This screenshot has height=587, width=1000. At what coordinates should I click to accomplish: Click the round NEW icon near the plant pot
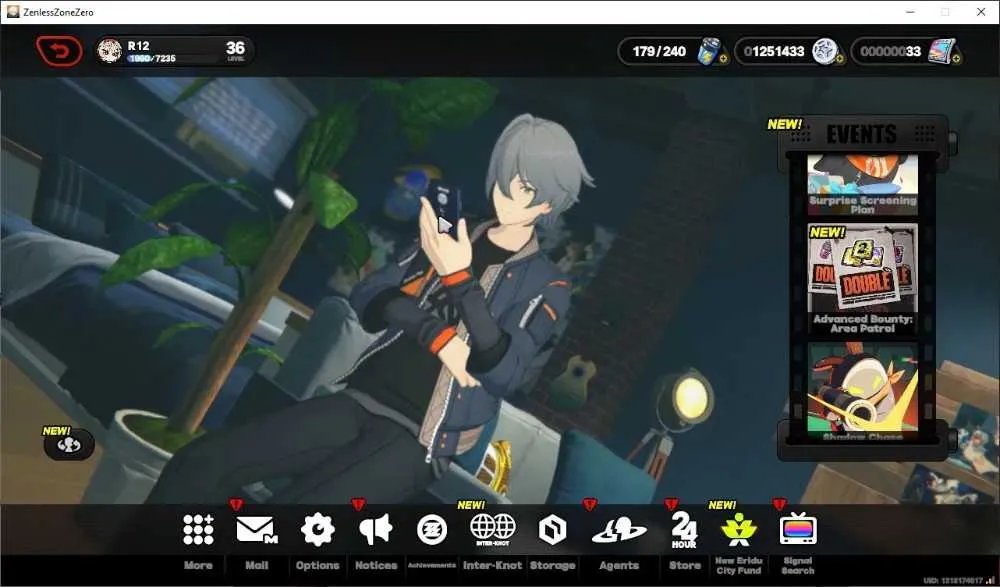point(69,445)
